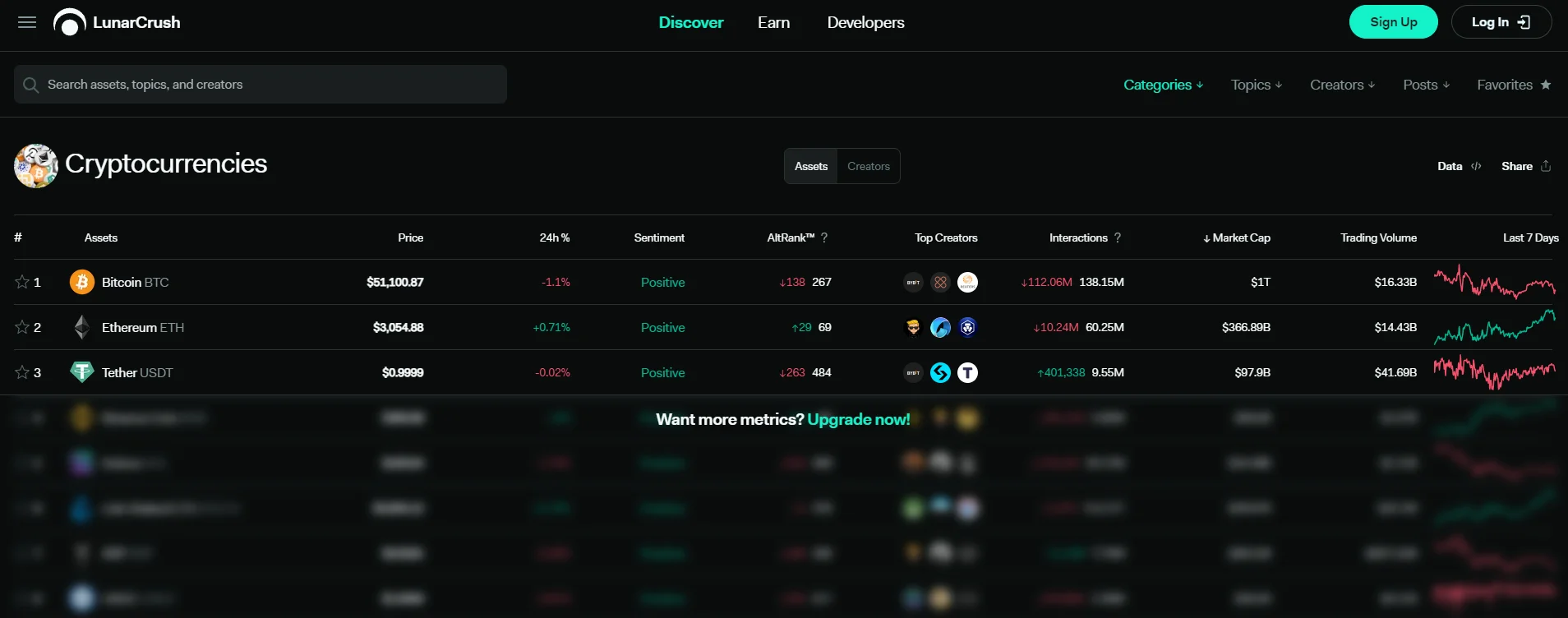The height and width of the screenshot is (618, 1568).
Task: Favorite Ethereum with the star toggle
Action: coord(22,327)
